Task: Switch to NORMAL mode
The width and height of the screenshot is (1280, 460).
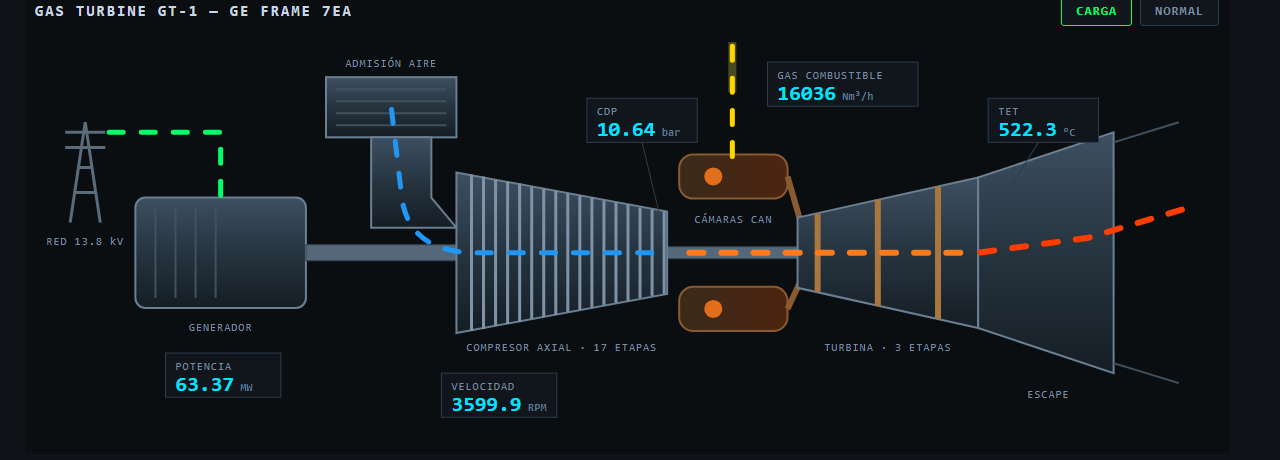Action: (x=1179, y=11)
